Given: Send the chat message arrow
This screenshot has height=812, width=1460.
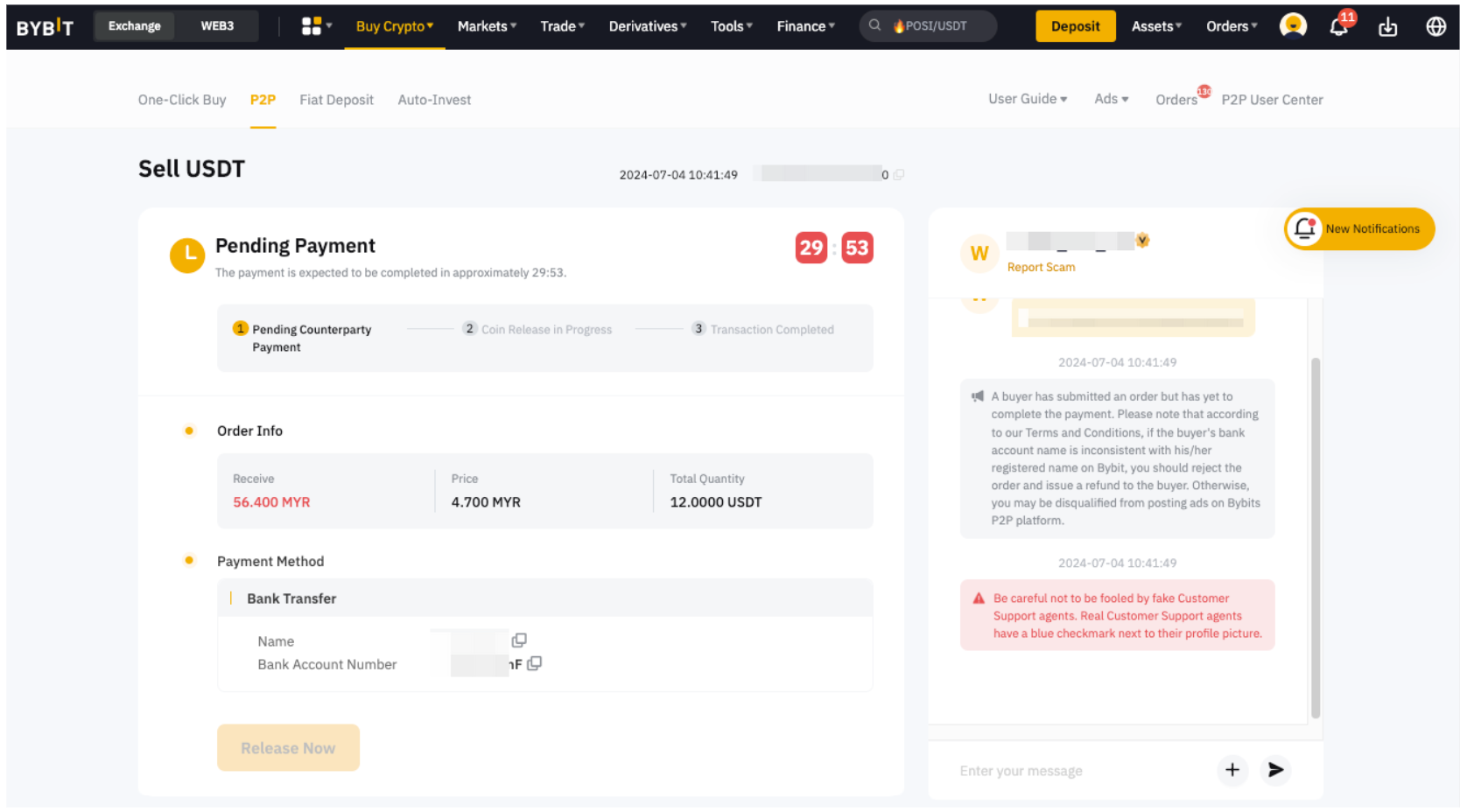Looking at the screenshot, I should [x=1275, y=770].
